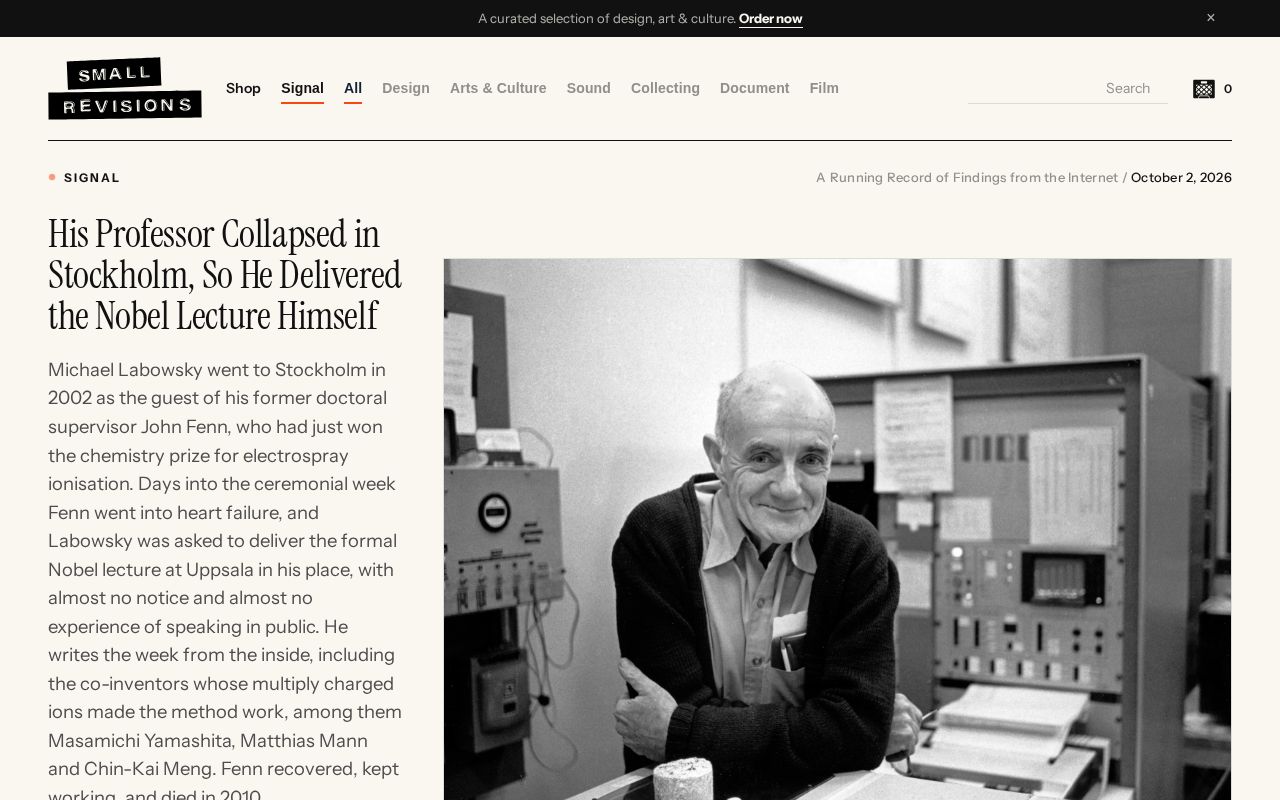1280x800 pixels.
Task: Click the cart count number 0
Action: coord(1228,89)
